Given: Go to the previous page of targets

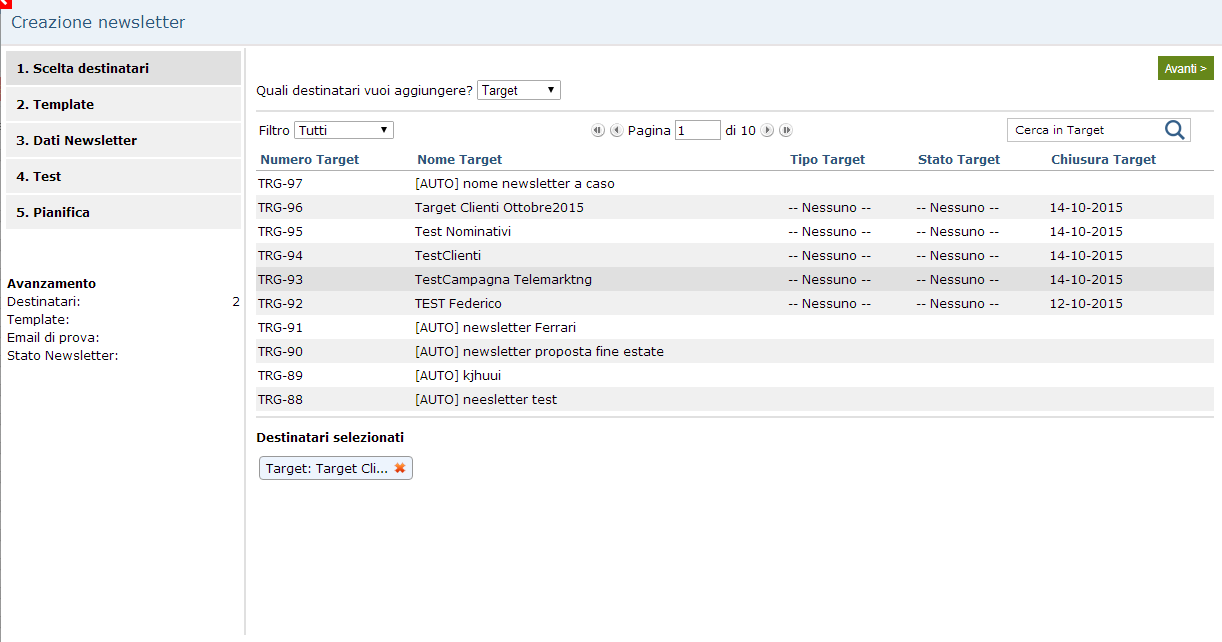Looking at the screenshot, I should [x=617, y=130].
